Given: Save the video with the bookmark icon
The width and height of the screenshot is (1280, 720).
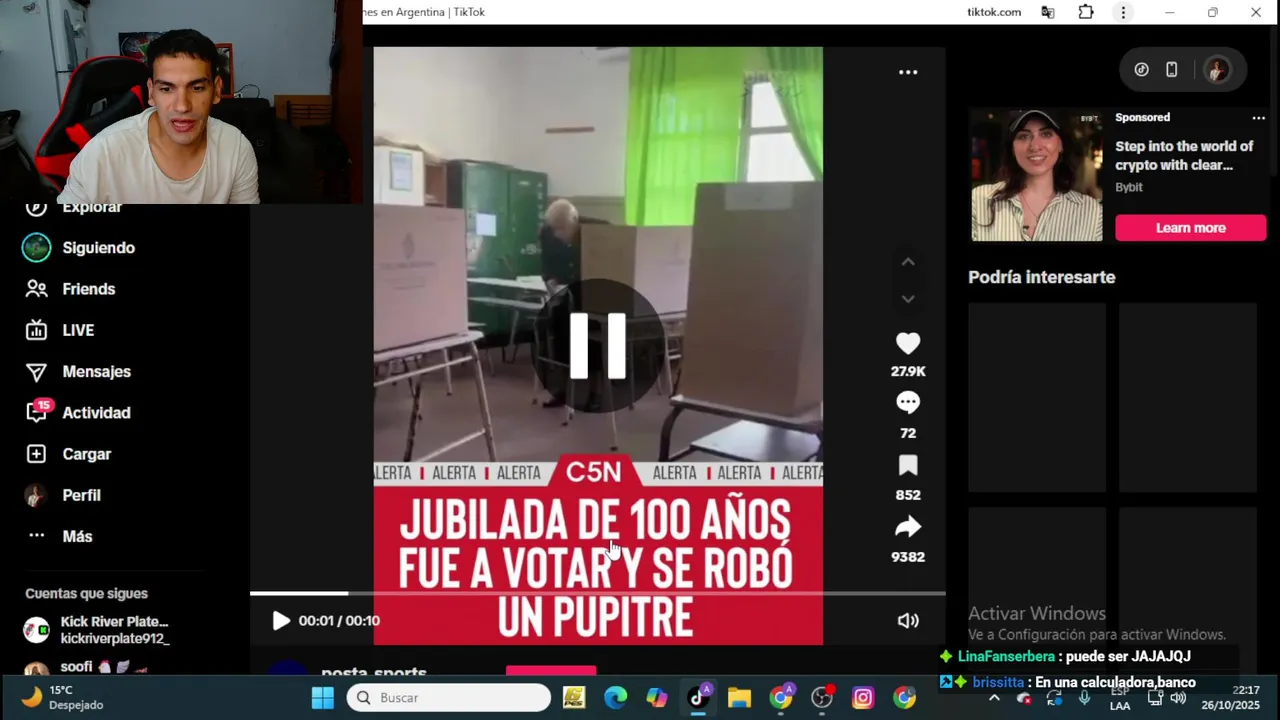Looking at the screenshot, I should [908, 465].
